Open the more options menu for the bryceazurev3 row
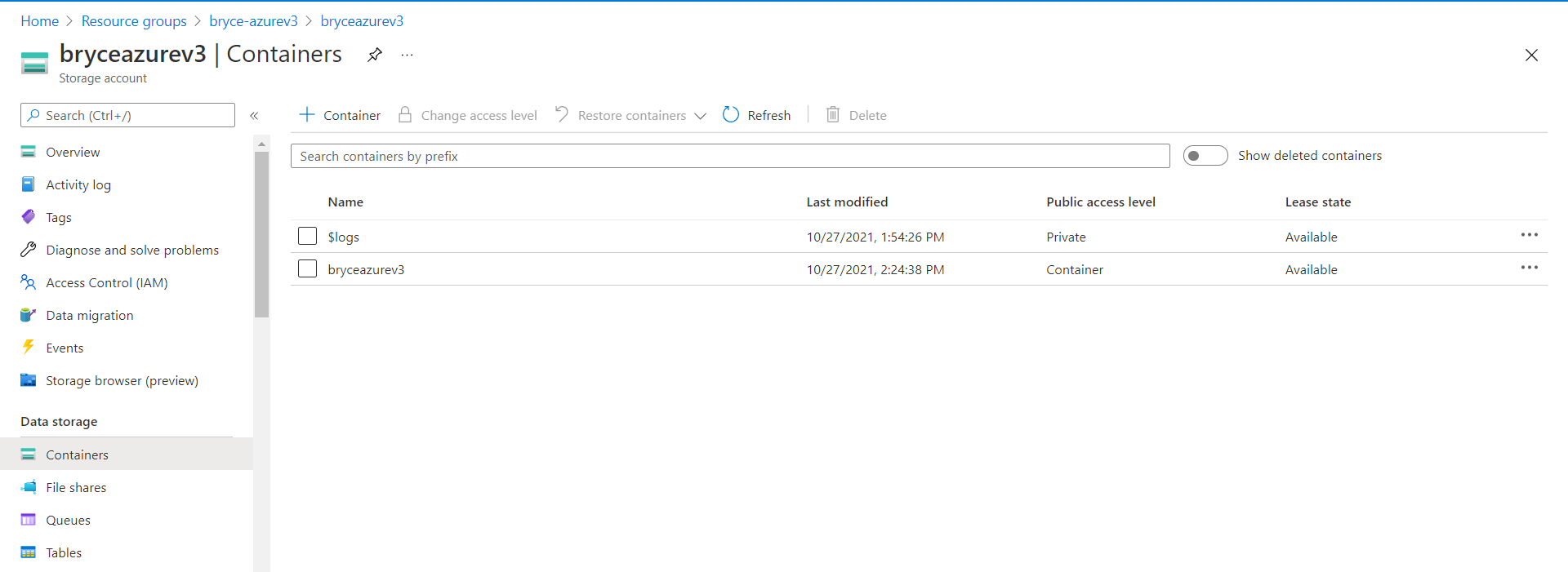1568x572 pixels. click(1530, 268)
